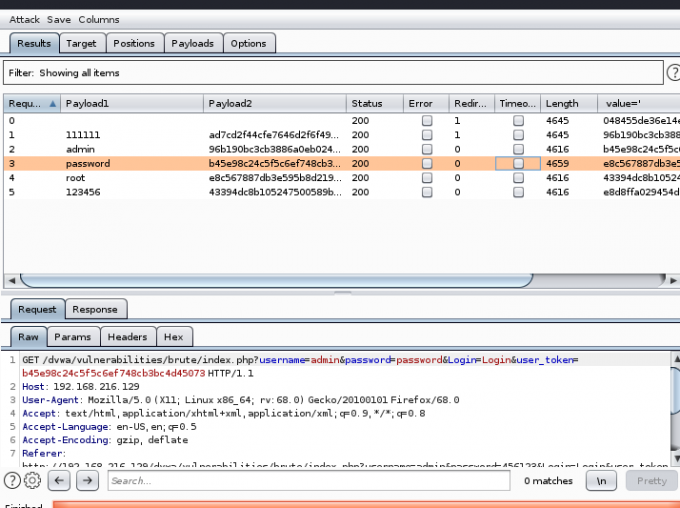Click the vertical scrollbar of request viewer
Screen dimensions: 680x508
676,408
